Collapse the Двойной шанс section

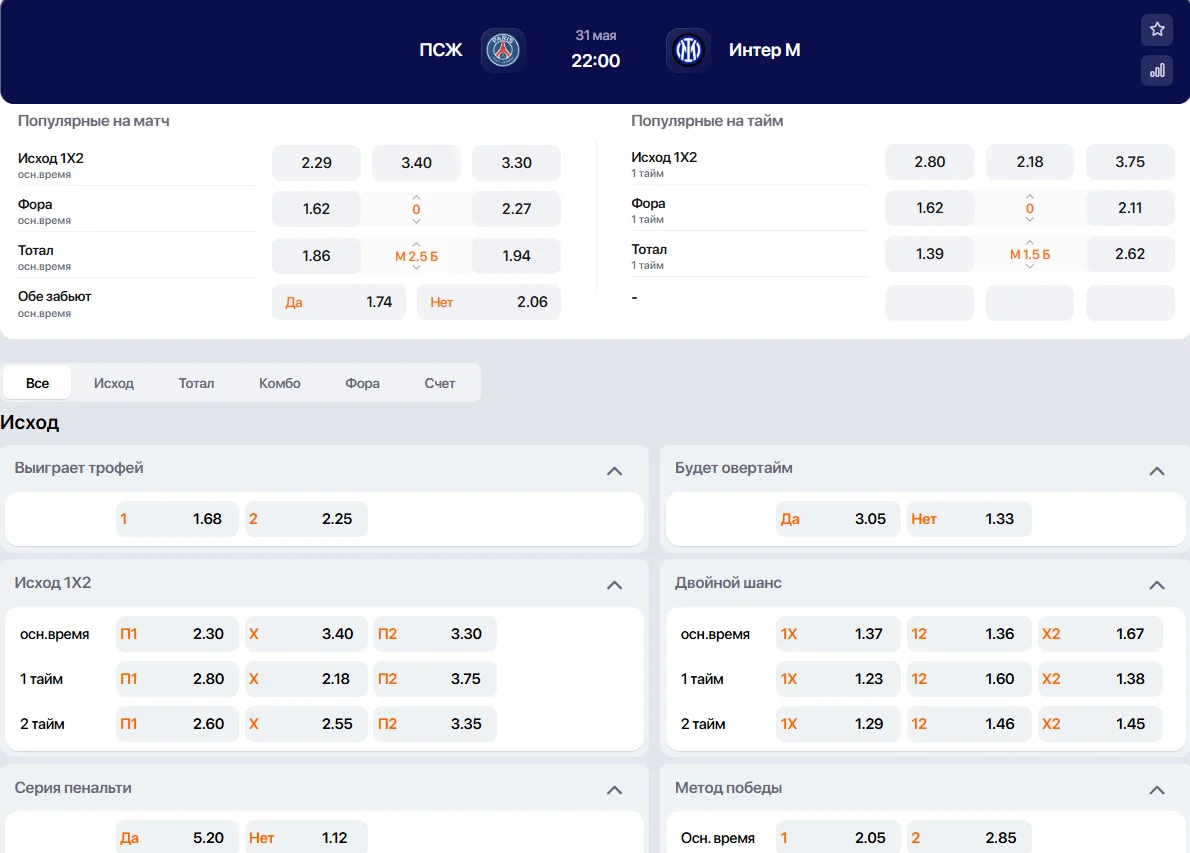point(1157,585)
